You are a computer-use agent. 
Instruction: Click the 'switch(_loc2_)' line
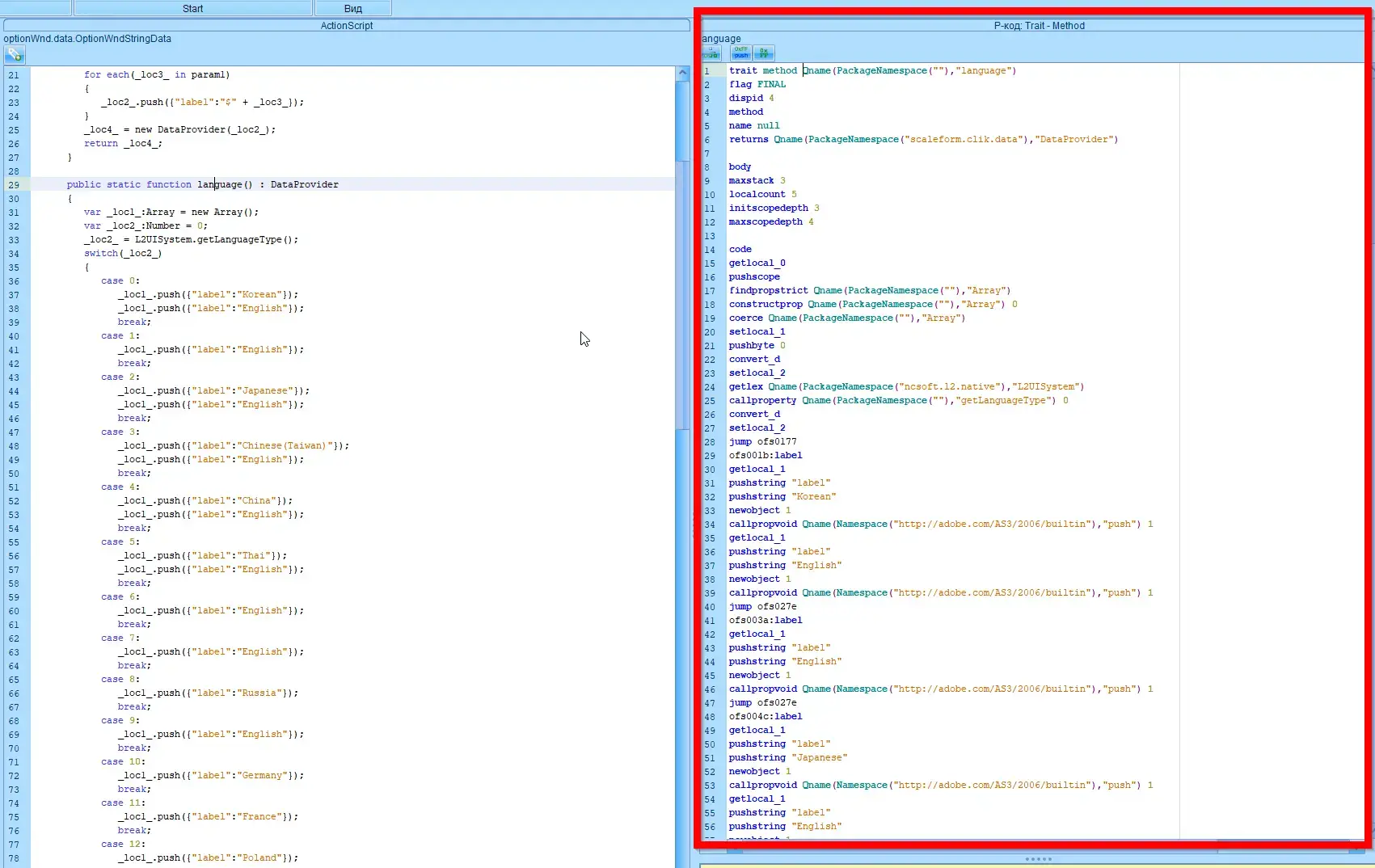coord(123,253)
